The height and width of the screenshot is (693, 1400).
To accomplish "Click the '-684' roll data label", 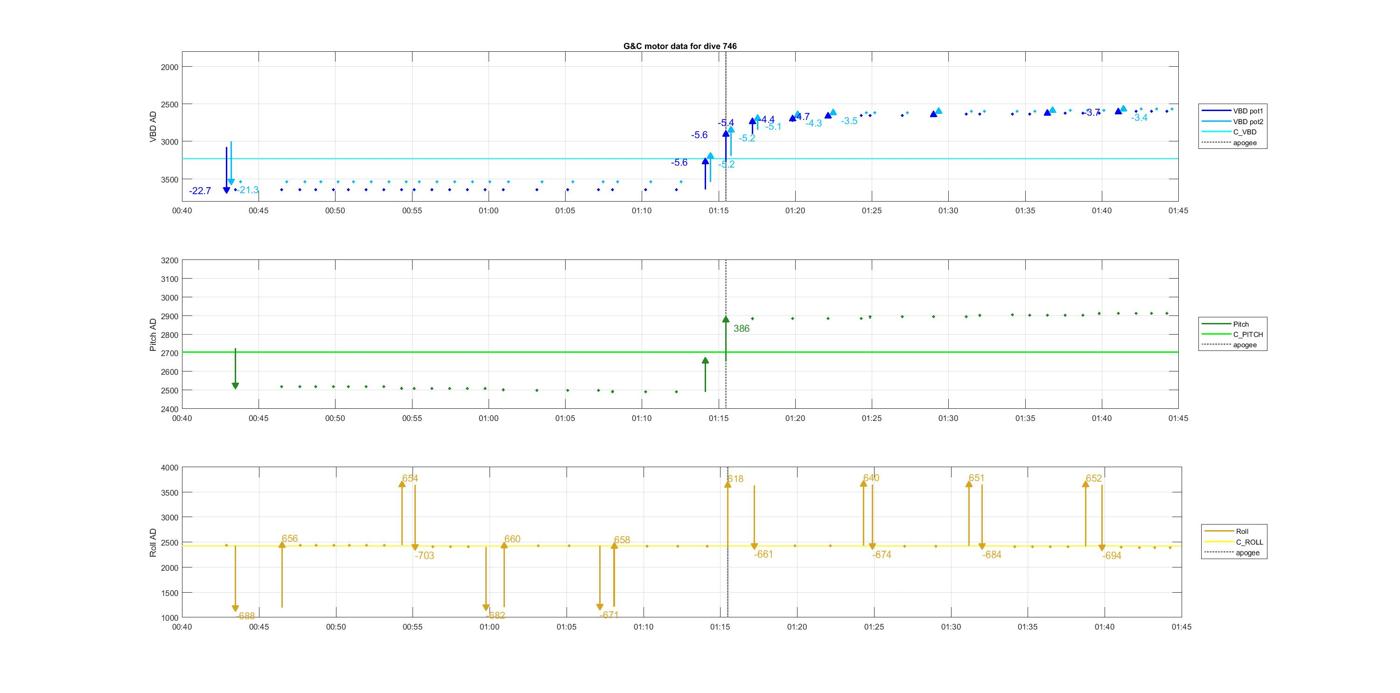I will pos(992,555).
